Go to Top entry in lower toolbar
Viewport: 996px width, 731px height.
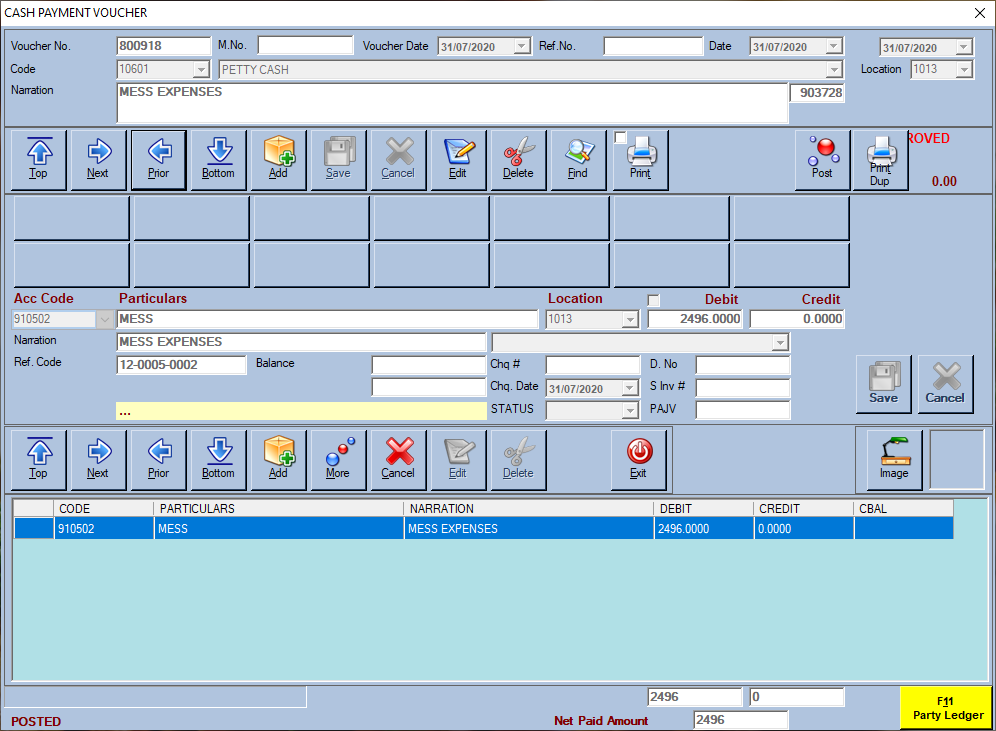(x=39, y=460)
